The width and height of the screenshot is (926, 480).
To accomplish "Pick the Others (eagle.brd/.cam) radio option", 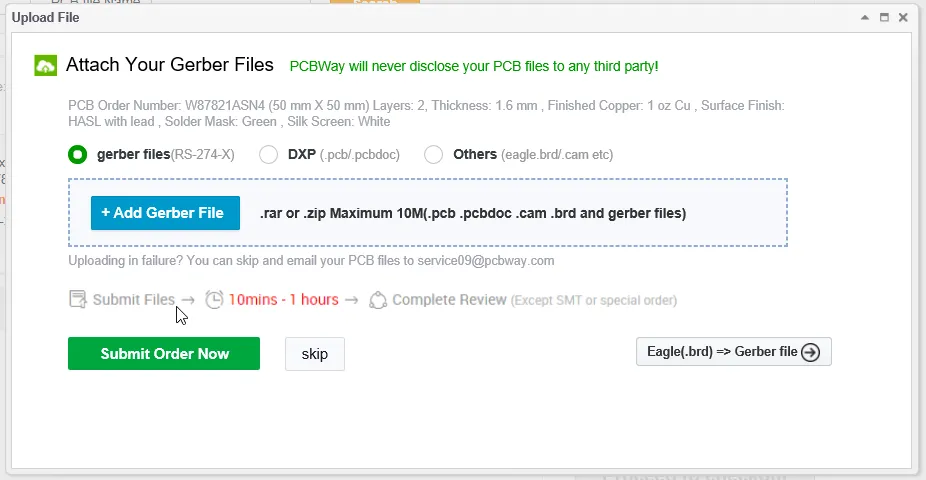I will [433, 154].
